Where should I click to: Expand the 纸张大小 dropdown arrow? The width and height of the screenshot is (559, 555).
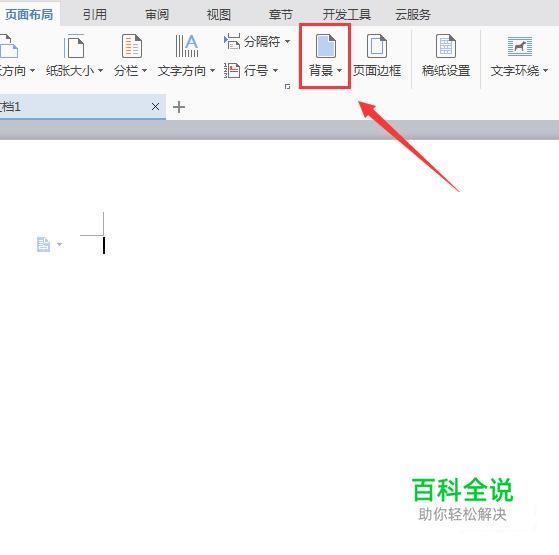[101, 71]
